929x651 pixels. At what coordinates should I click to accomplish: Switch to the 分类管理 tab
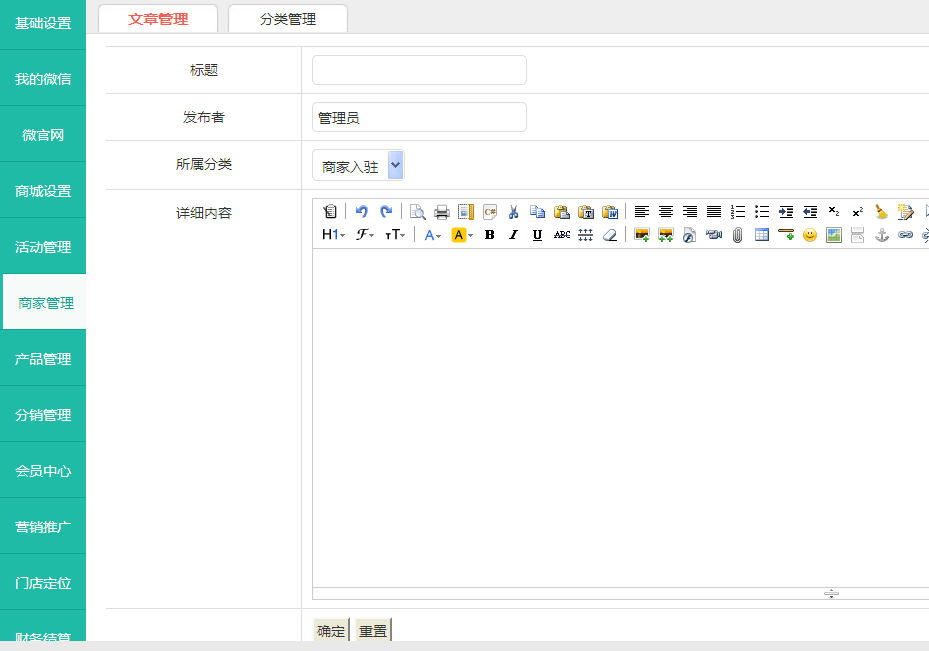[288, 19]
